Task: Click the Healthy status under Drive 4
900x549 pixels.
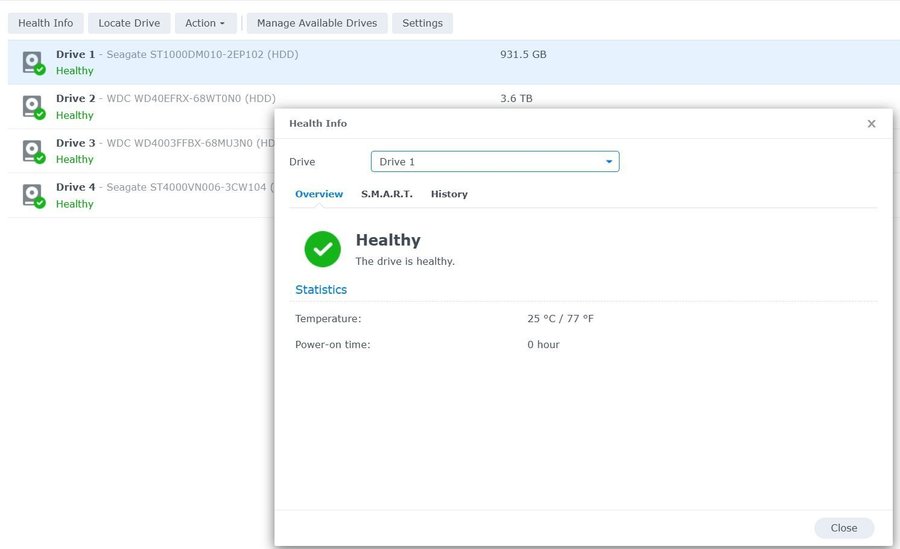Action: [75, 204]
